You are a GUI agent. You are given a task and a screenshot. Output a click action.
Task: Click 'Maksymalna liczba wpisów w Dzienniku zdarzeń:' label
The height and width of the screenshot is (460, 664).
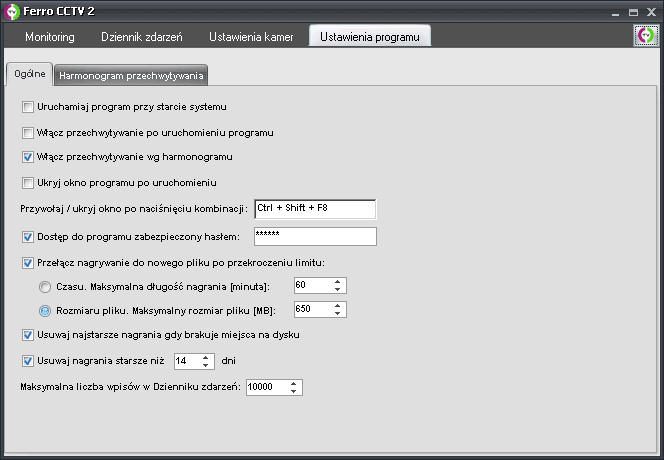coord(130,387)
